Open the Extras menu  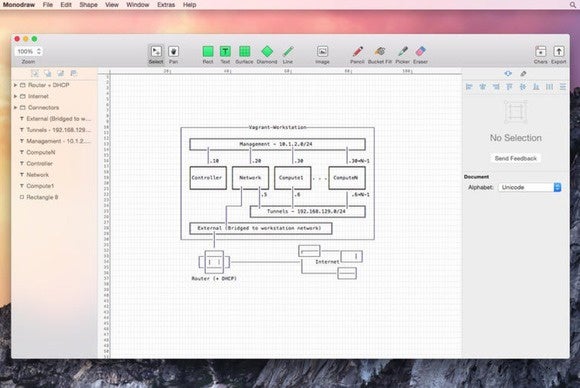(166, 5)
